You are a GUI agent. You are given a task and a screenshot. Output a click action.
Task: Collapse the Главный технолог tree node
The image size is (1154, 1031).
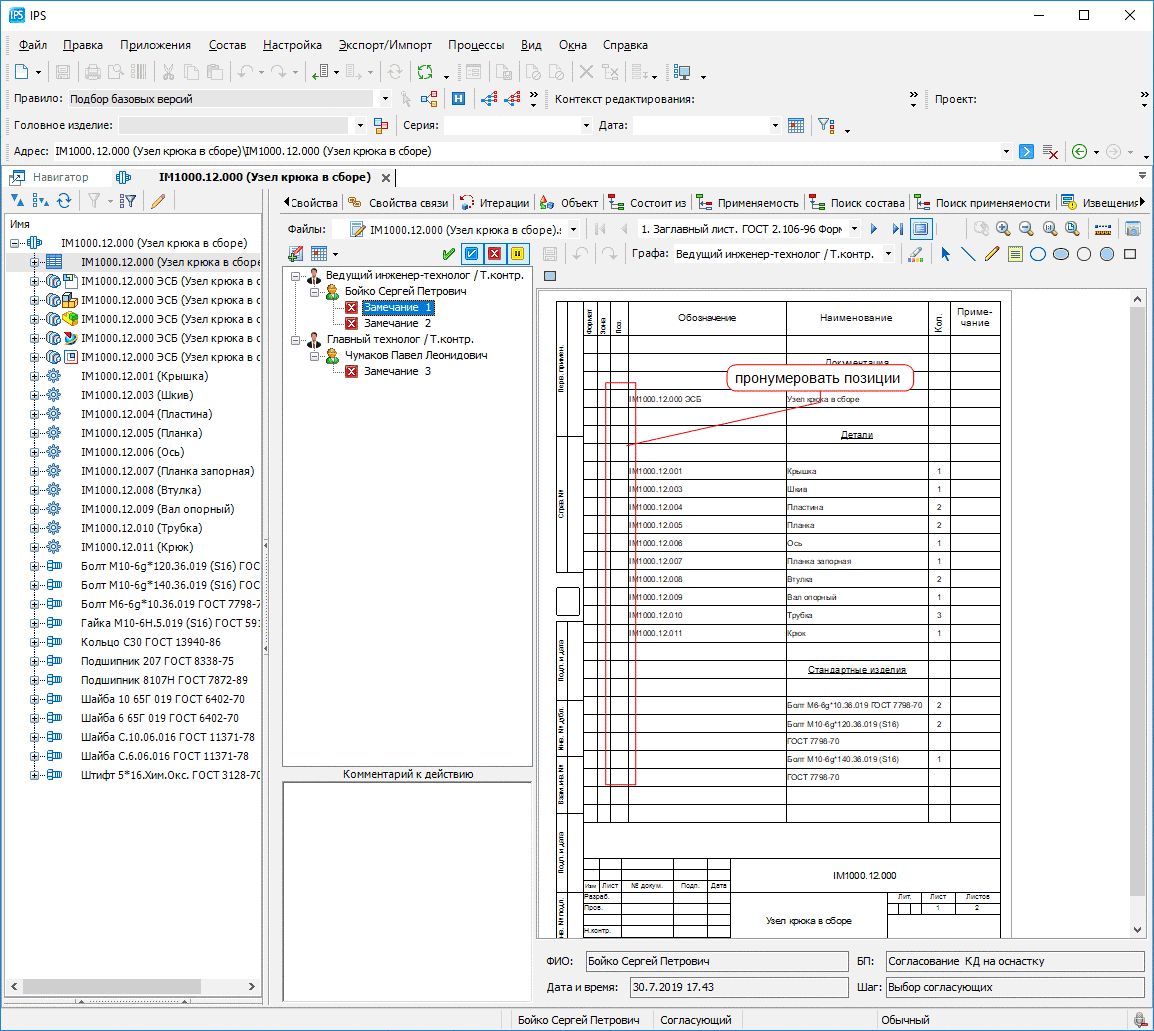click(x=296, y=339)
